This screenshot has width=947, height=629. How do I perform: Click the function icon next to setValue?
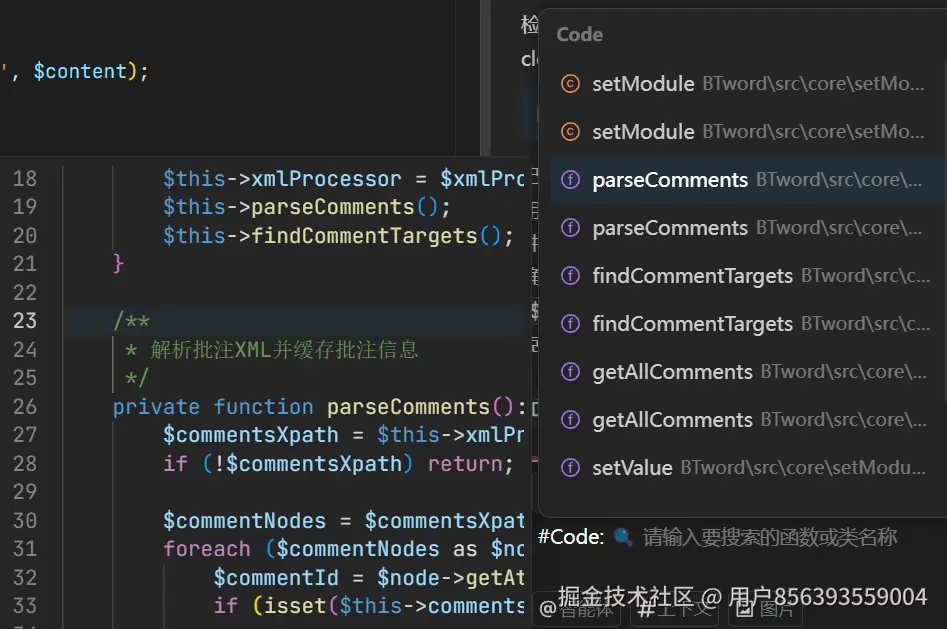pyautogui.click(x=570, y=467)
